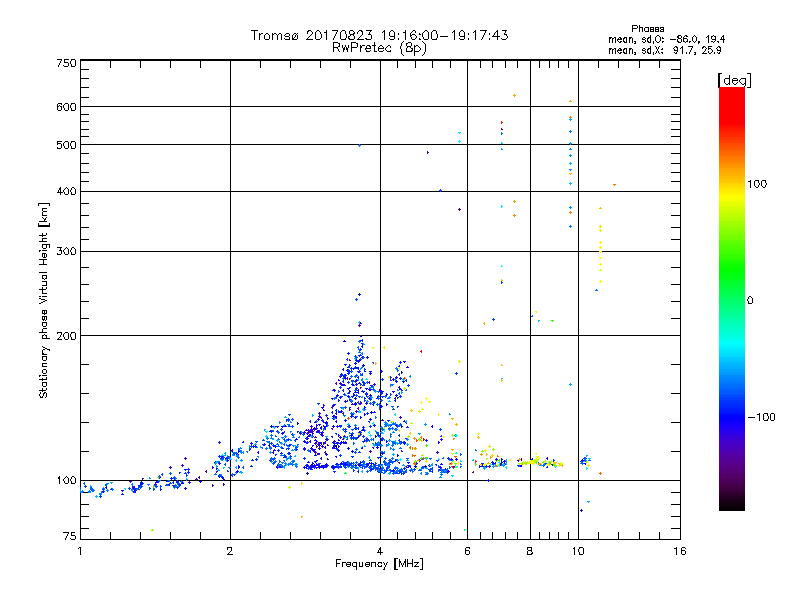Screen dimensions: 800x600
Task: Click the y-axis label 'Stationary phase Virtual Height [km]'
Action: coord(43,300)
